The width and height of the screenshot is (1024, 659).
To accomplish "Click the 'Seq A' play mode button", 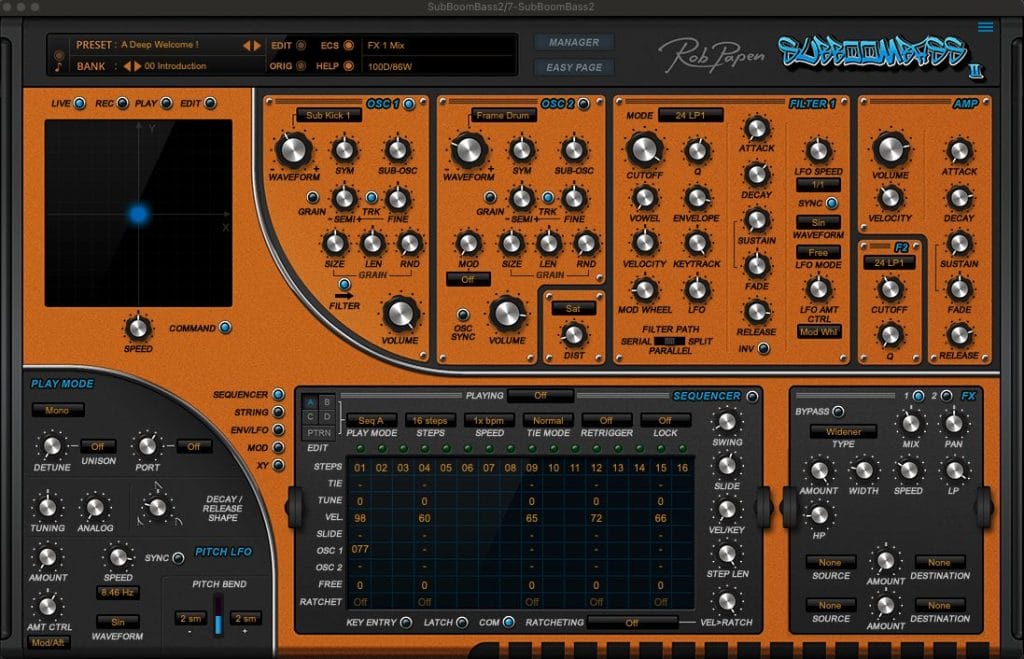I will tap(371, 421).
